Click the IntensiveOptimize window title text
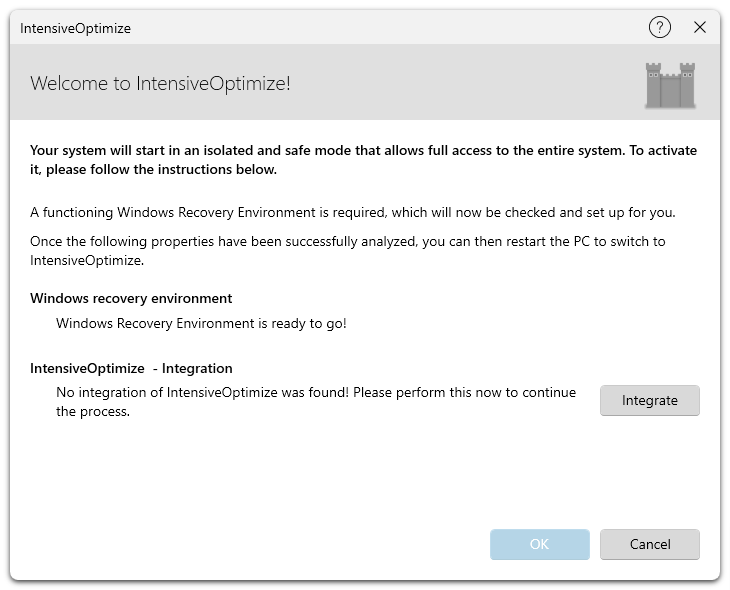The width and height of the screenshot is (730, 590). (x=75, y=28)
